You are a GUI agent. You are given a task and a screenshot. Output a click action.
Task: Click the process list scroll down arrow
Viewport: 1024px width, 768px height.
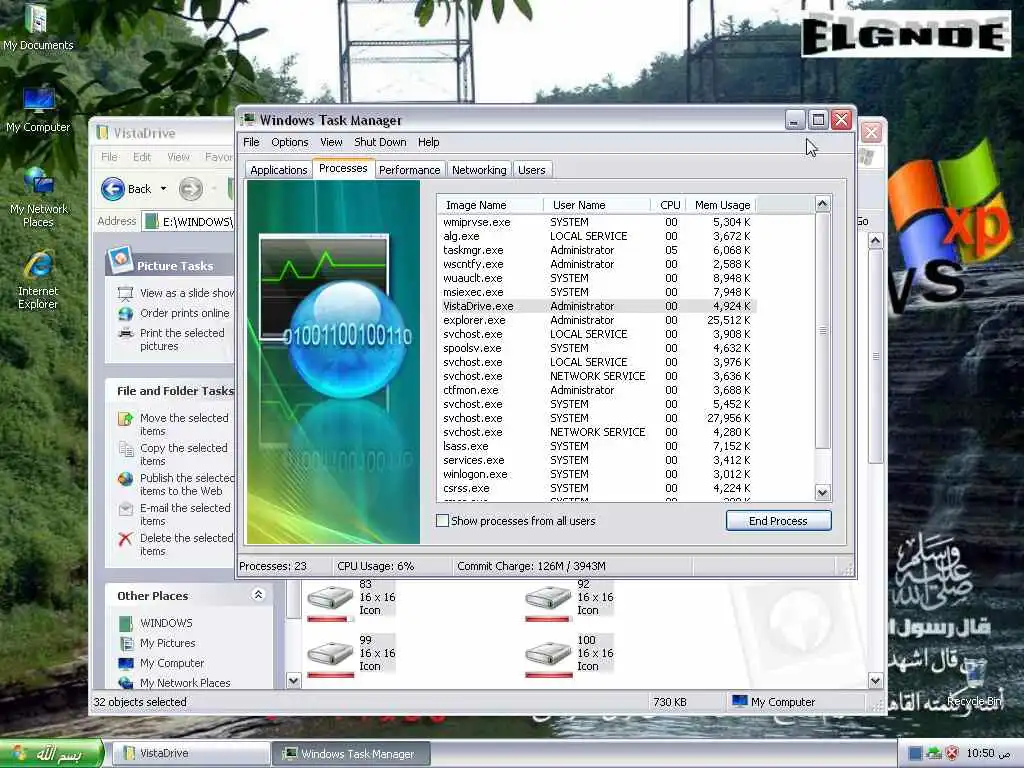[x=822, y=492]
